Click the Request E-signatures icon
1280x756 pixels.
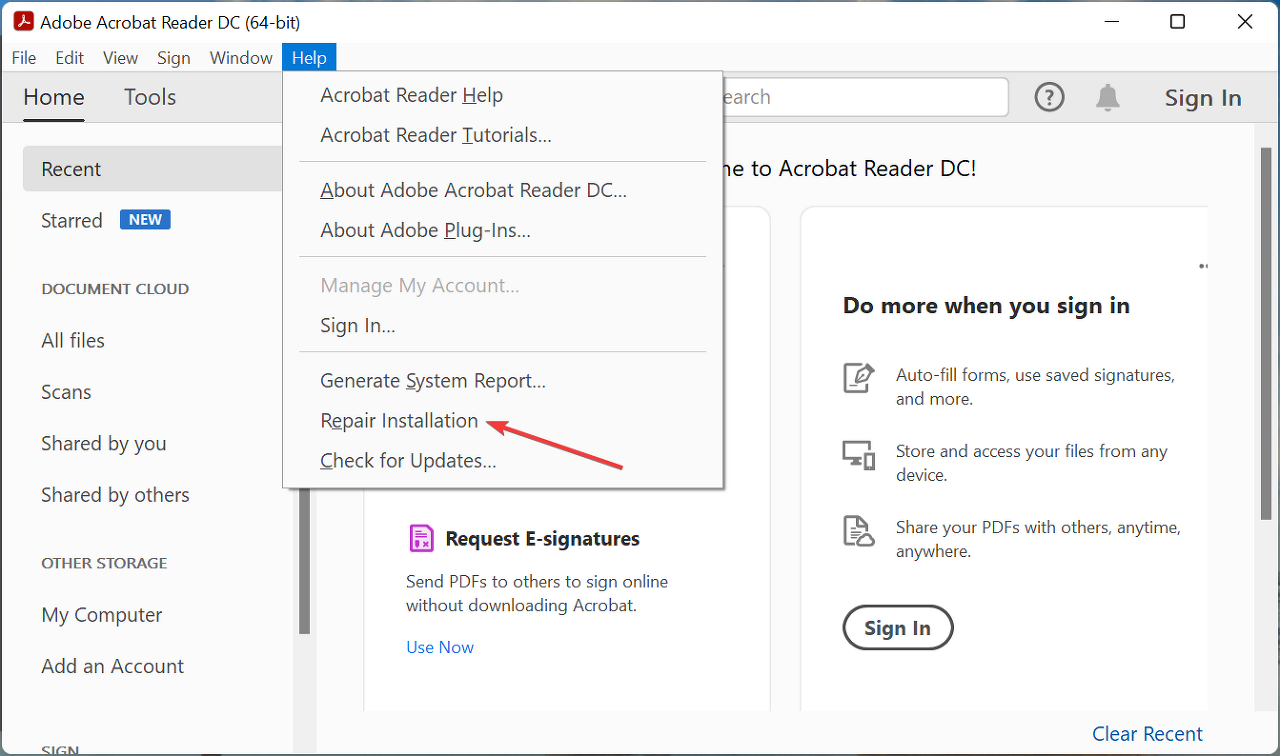(x=421, y=538)
